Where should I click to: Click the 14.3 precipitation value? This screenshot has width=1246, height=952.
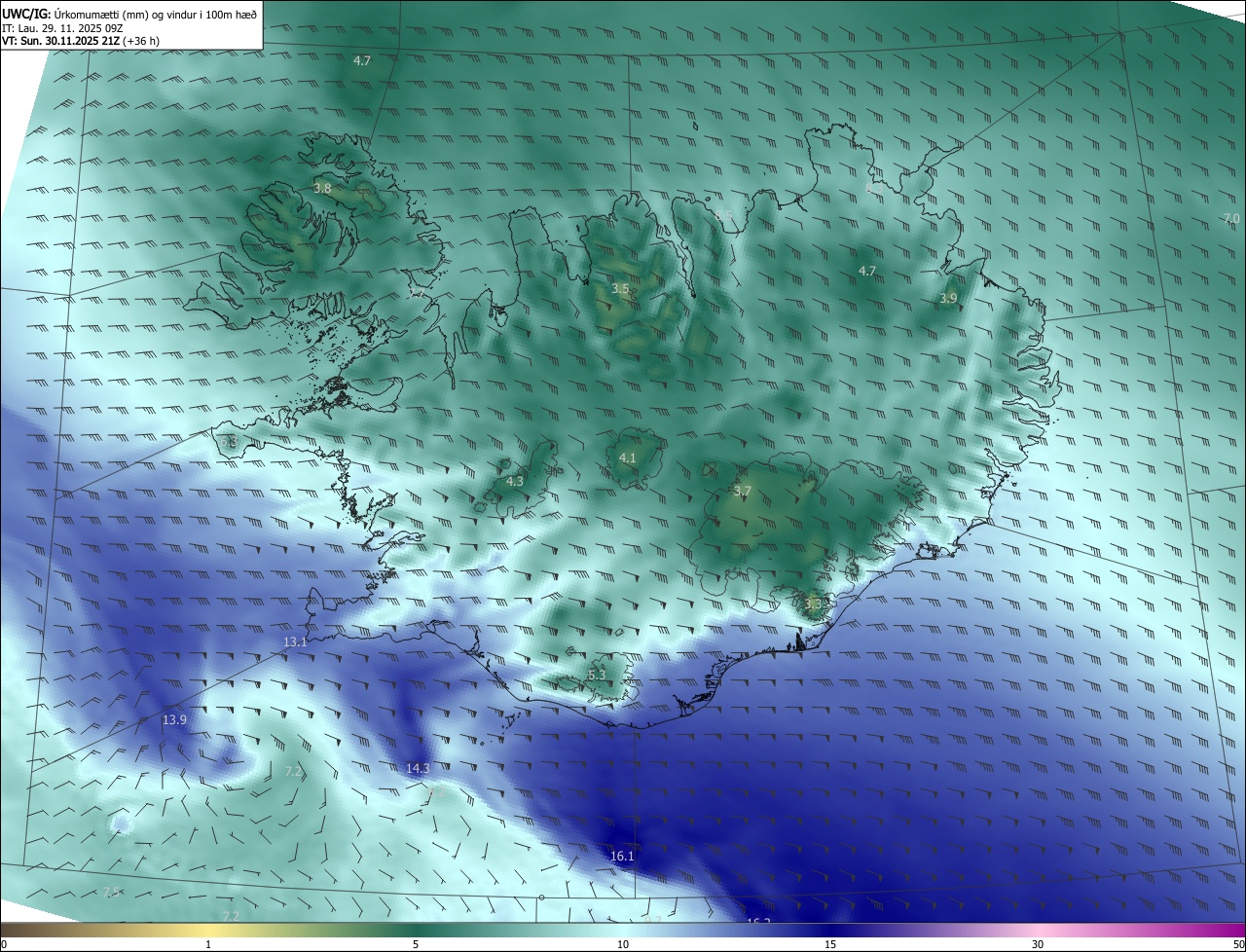[418, 769]
